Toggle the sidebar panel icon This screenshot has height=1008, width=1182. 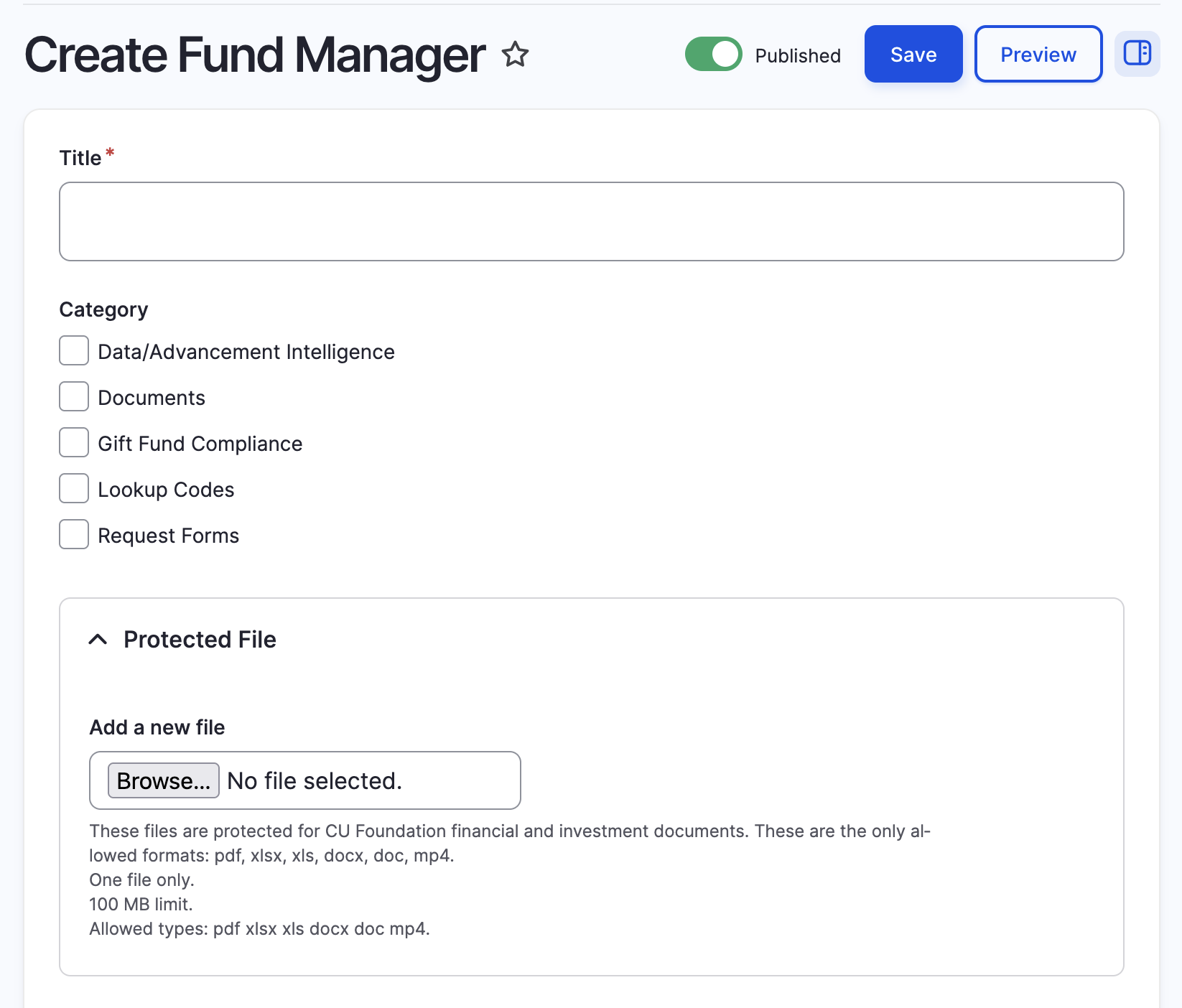coord(1137,54)
